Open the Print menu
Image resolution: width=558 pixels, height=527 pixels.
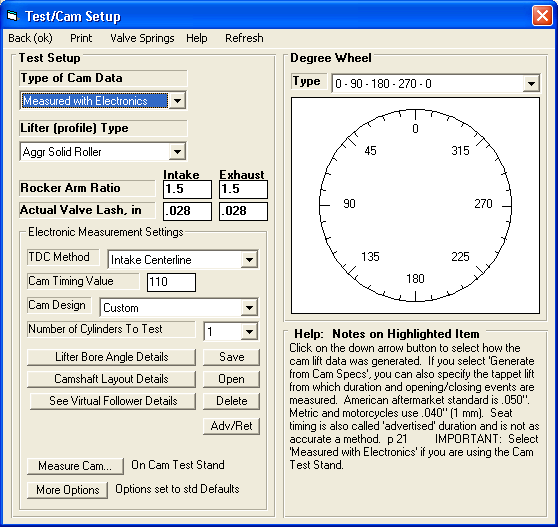[81, 38]
